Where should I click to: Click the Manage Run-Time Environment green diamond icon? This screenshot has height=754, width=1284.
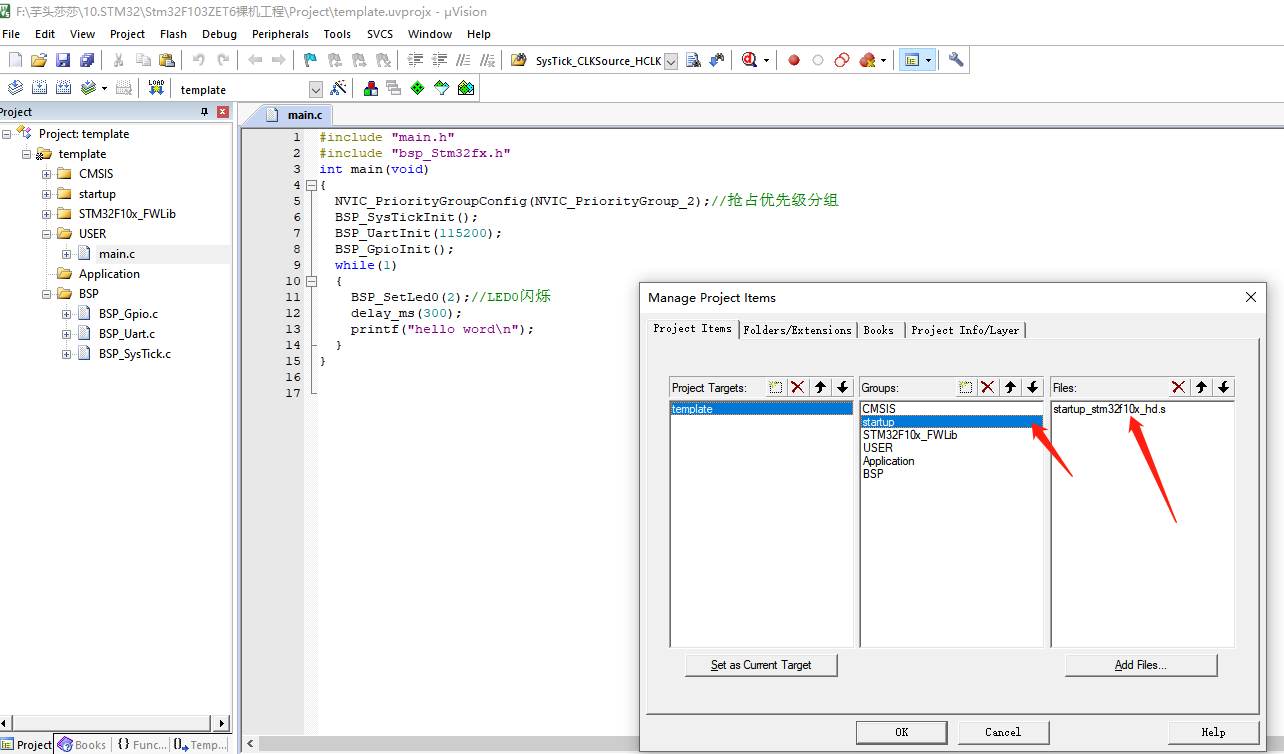point(418,88)
